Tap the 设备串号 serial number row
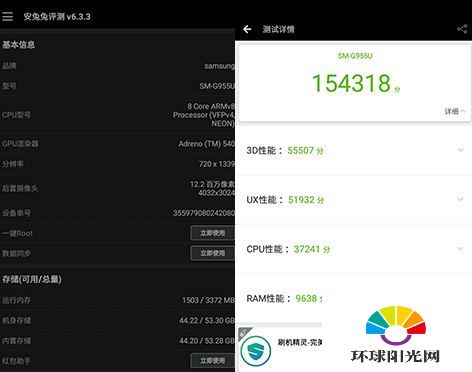This screenshot has width=472, height=372. click(x=117, y=213)
